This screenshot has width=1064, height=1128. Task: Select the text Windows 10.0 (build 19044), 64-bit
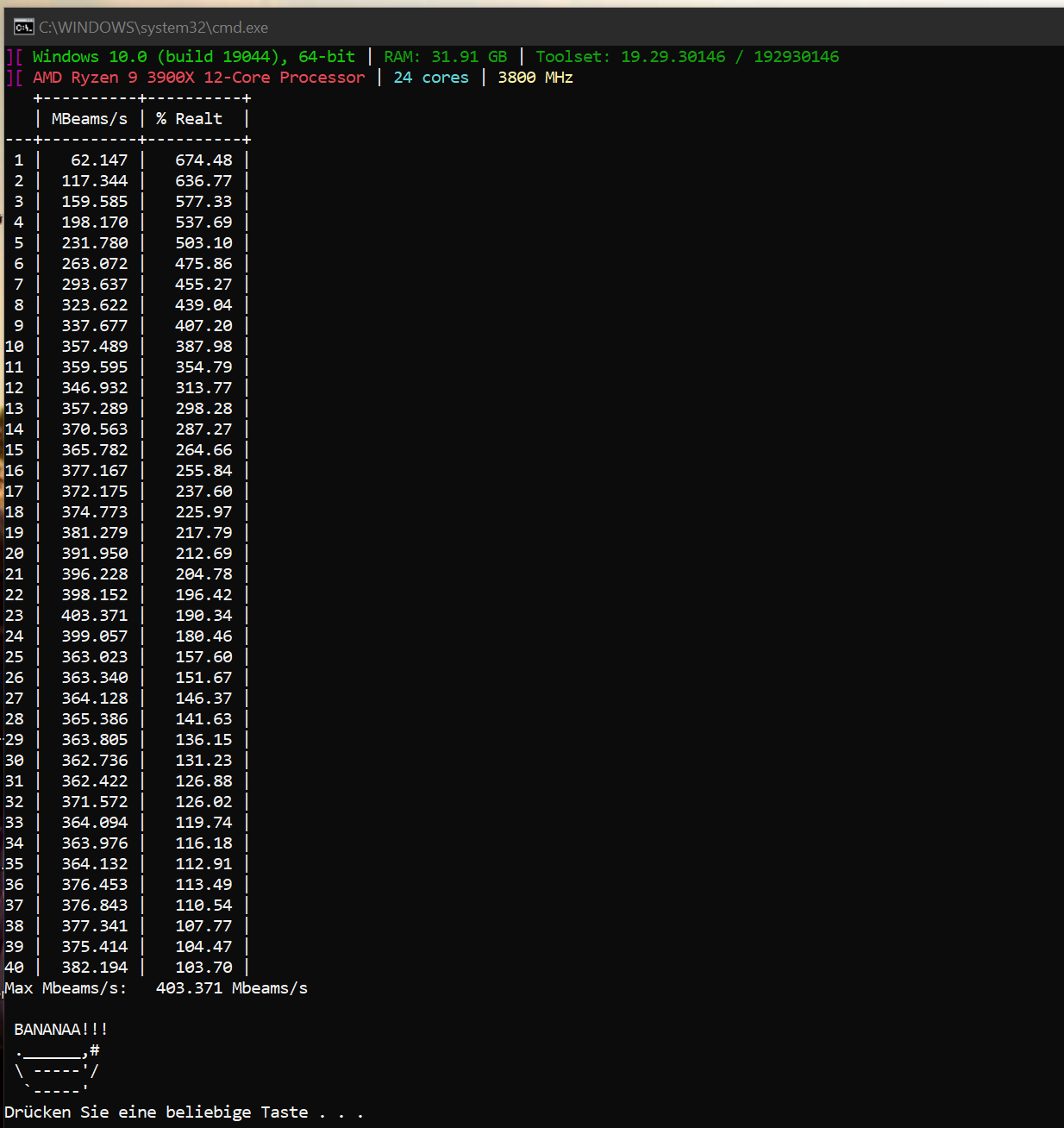coord(194,57)
